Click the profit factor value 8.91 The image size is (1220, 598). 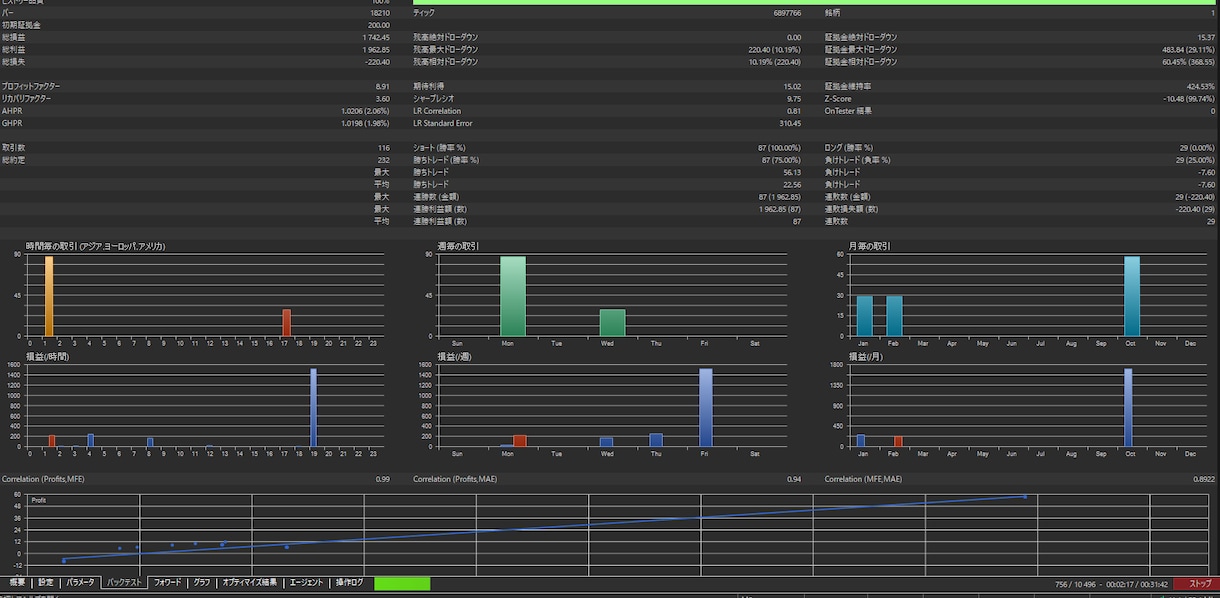(382, 87)
